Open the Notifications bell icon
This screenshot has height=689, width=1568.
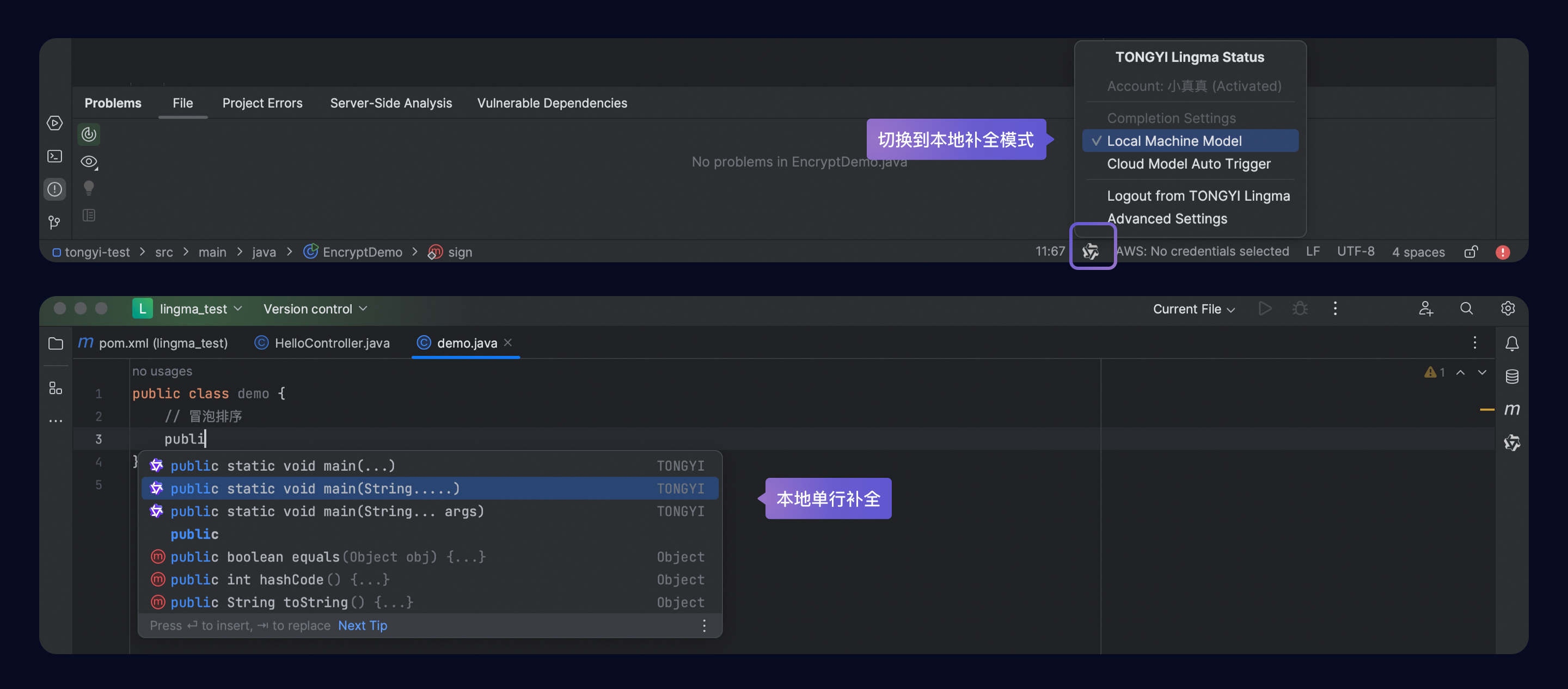pyautogui.click(x=1512, y=343)
